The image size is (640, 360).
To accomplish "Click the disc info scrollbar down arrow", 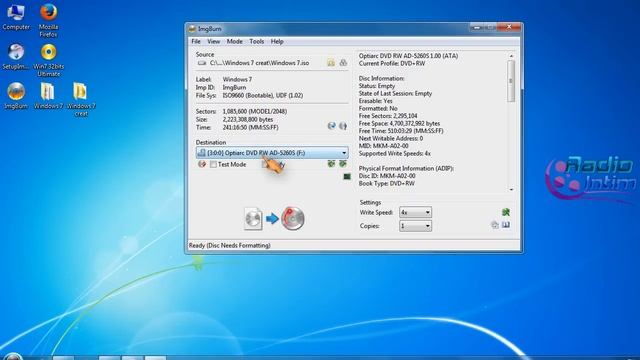I will [511, 189].
